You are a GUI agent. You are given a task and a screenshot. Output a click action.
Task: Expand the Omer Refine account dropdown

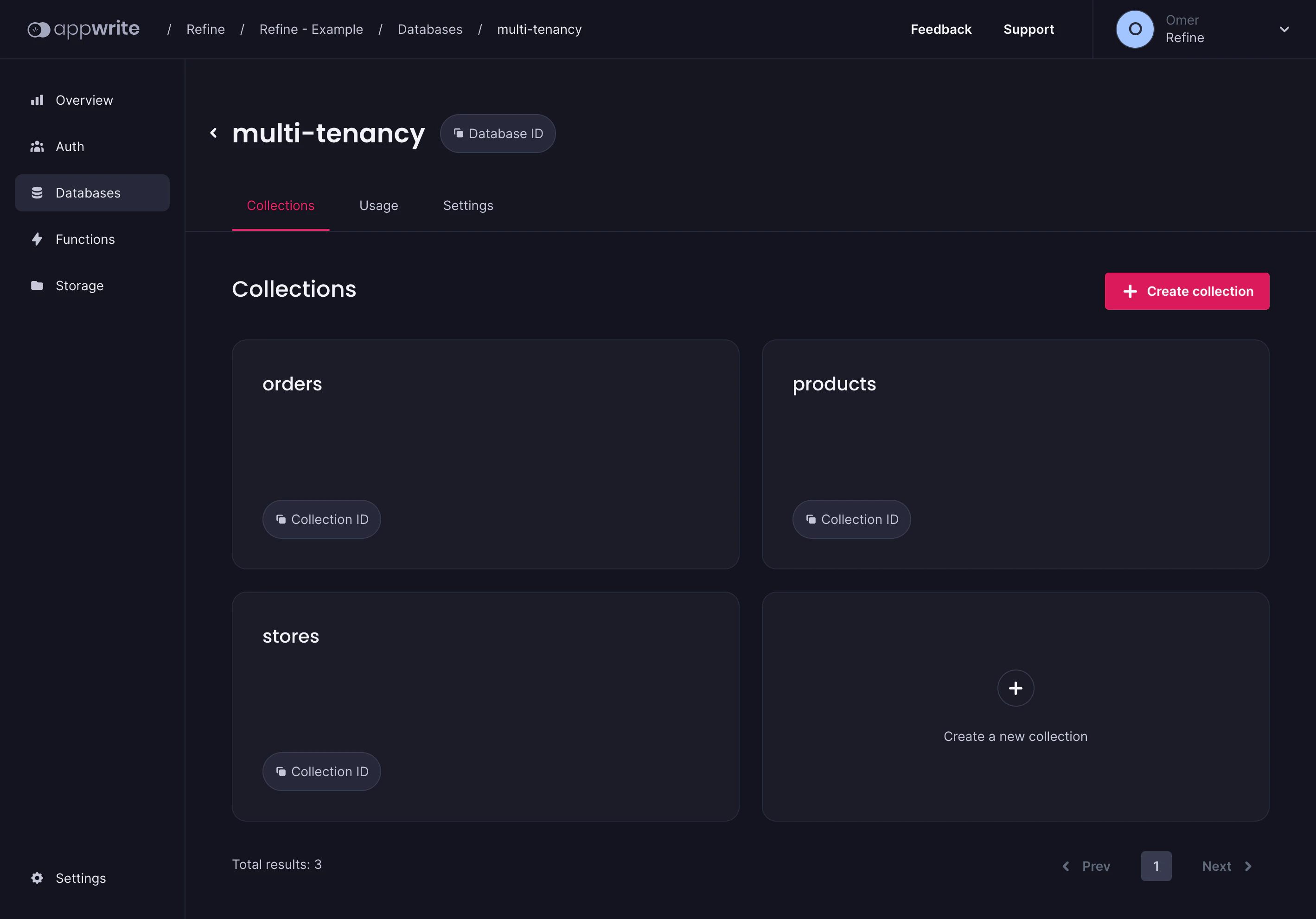point(1284,29)
